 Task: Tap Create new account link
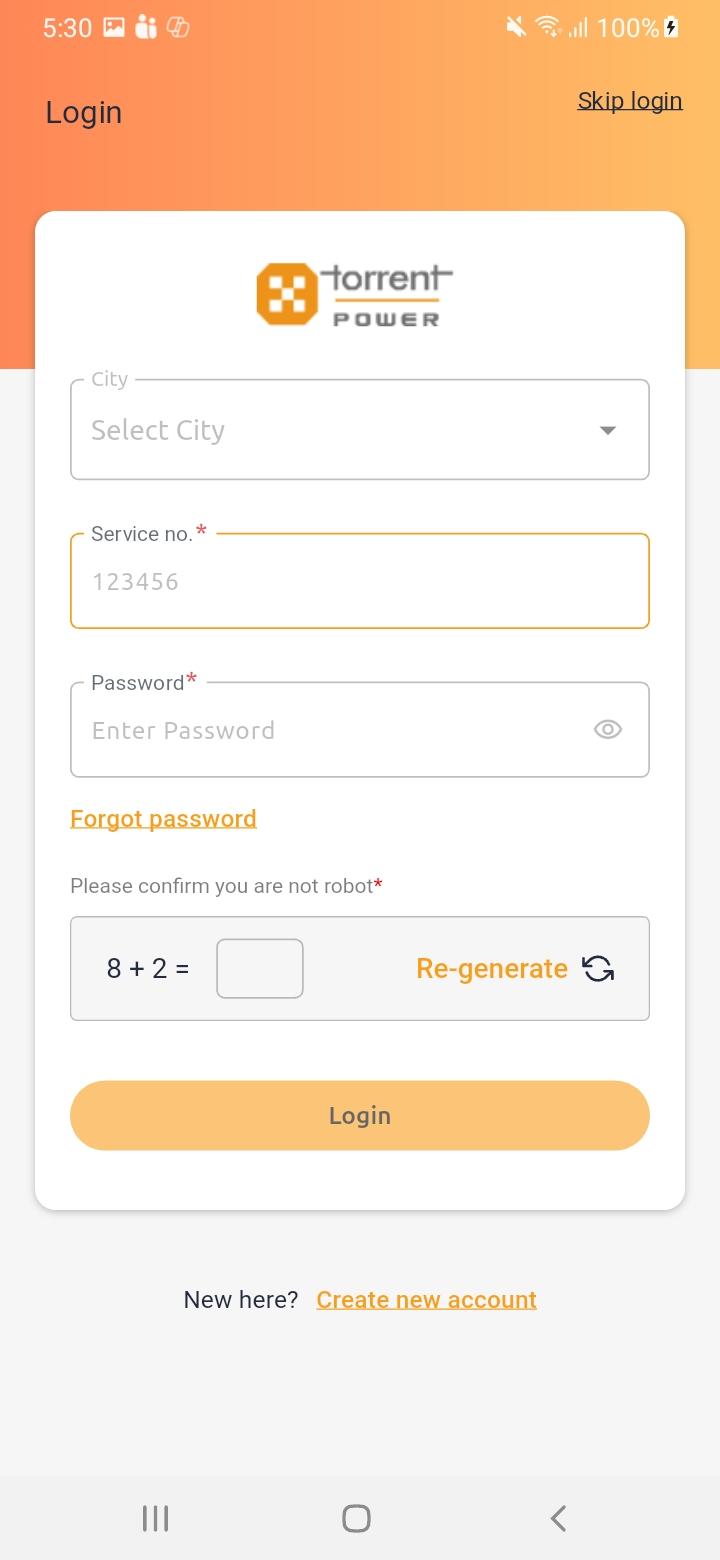coord(427,1300)
